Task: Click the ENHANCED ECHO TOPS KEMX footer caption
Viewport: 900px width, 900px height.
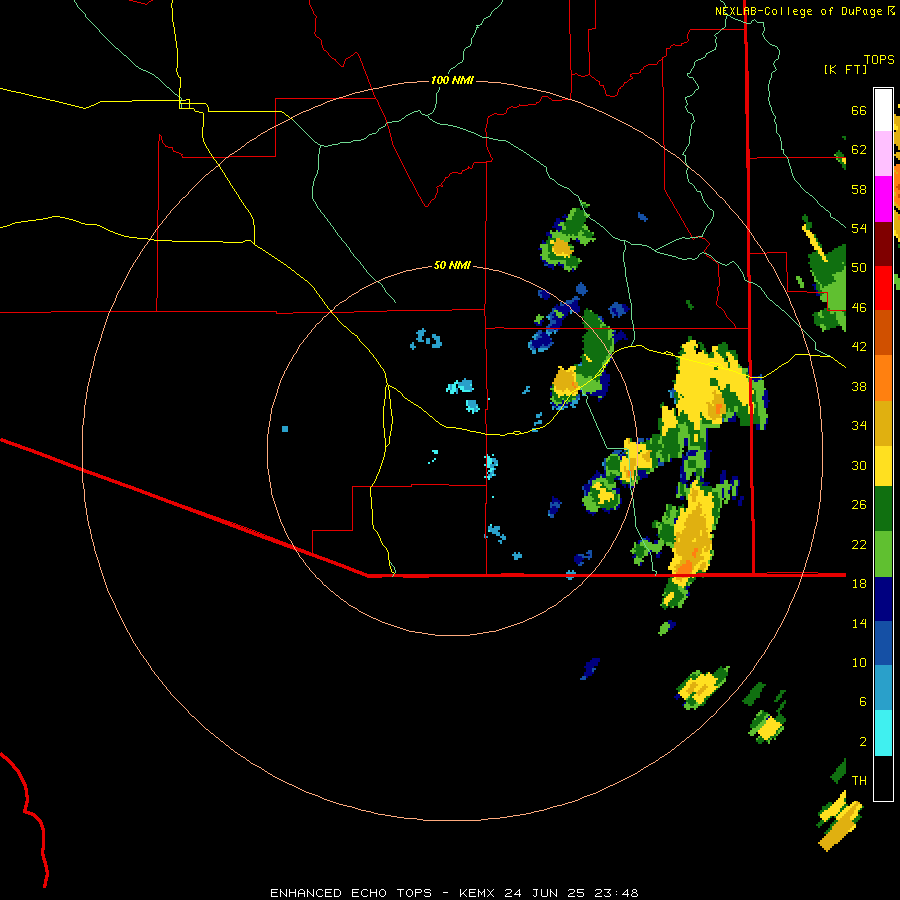Action: 454,893
